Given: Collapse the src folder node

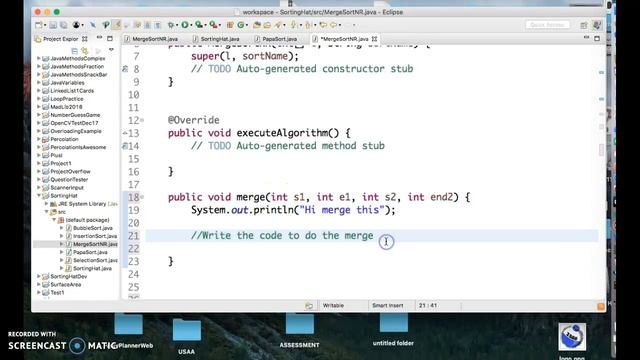Looking at the screenshot, I should click(x=47, y=212).
